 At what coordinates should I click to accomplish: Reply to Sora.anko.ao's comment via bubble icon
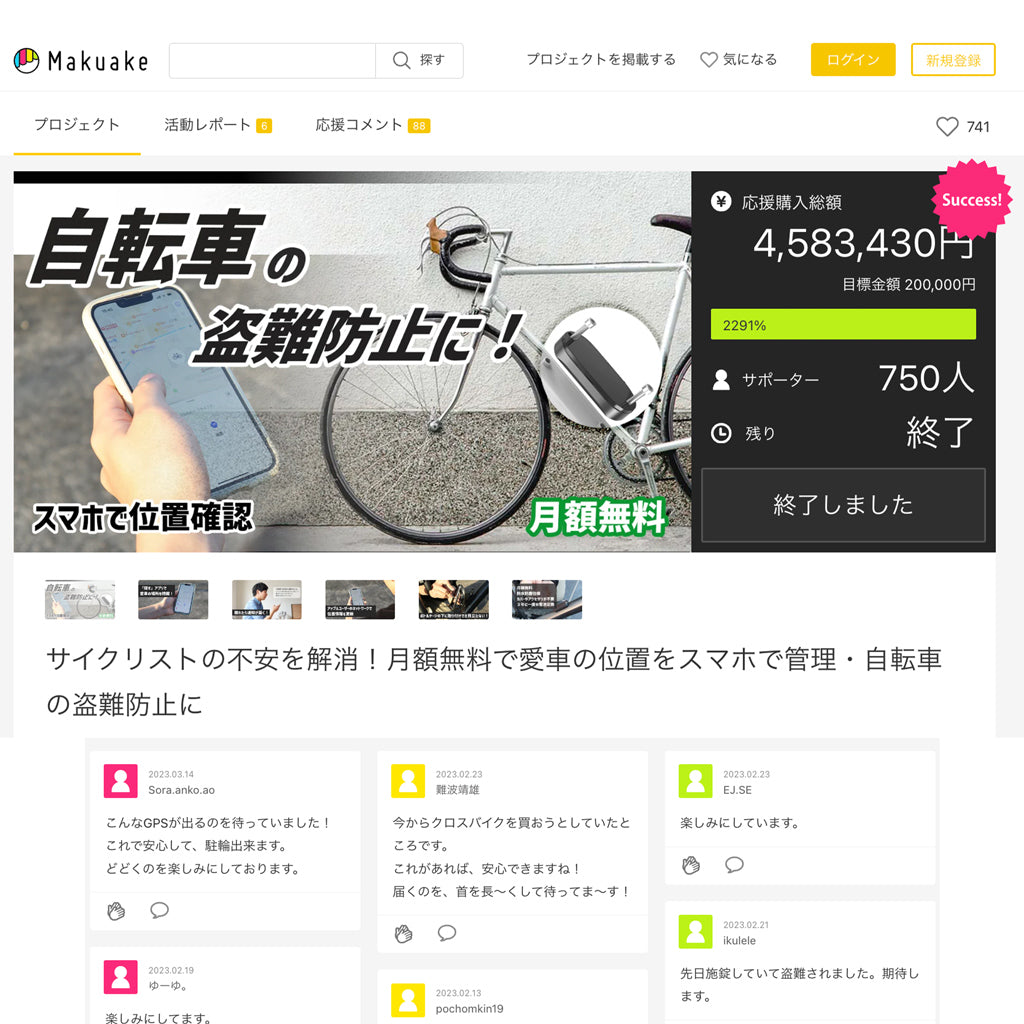pyautogui.click(x=159, y=910)
